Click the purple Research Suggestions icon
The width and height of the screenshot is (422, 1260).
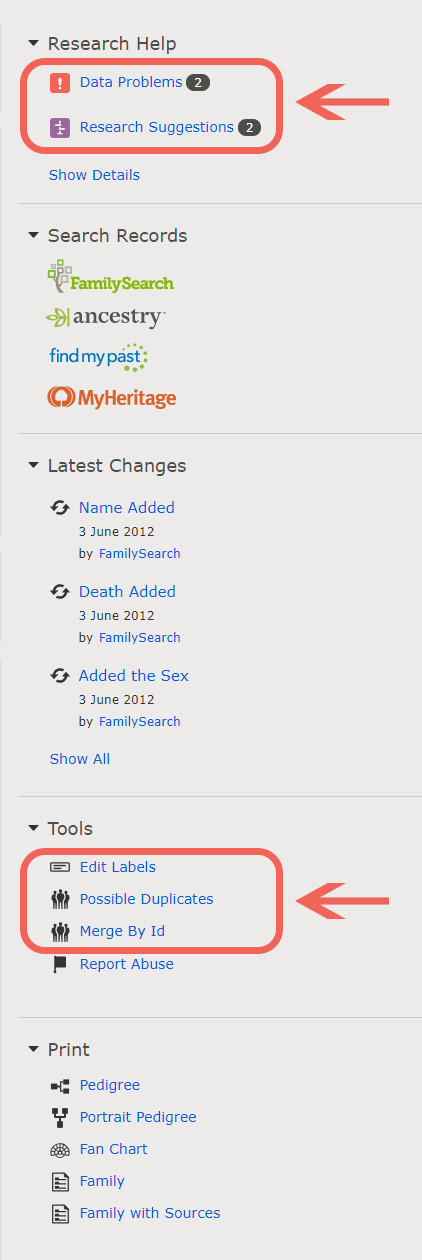(x=59, y=128)
